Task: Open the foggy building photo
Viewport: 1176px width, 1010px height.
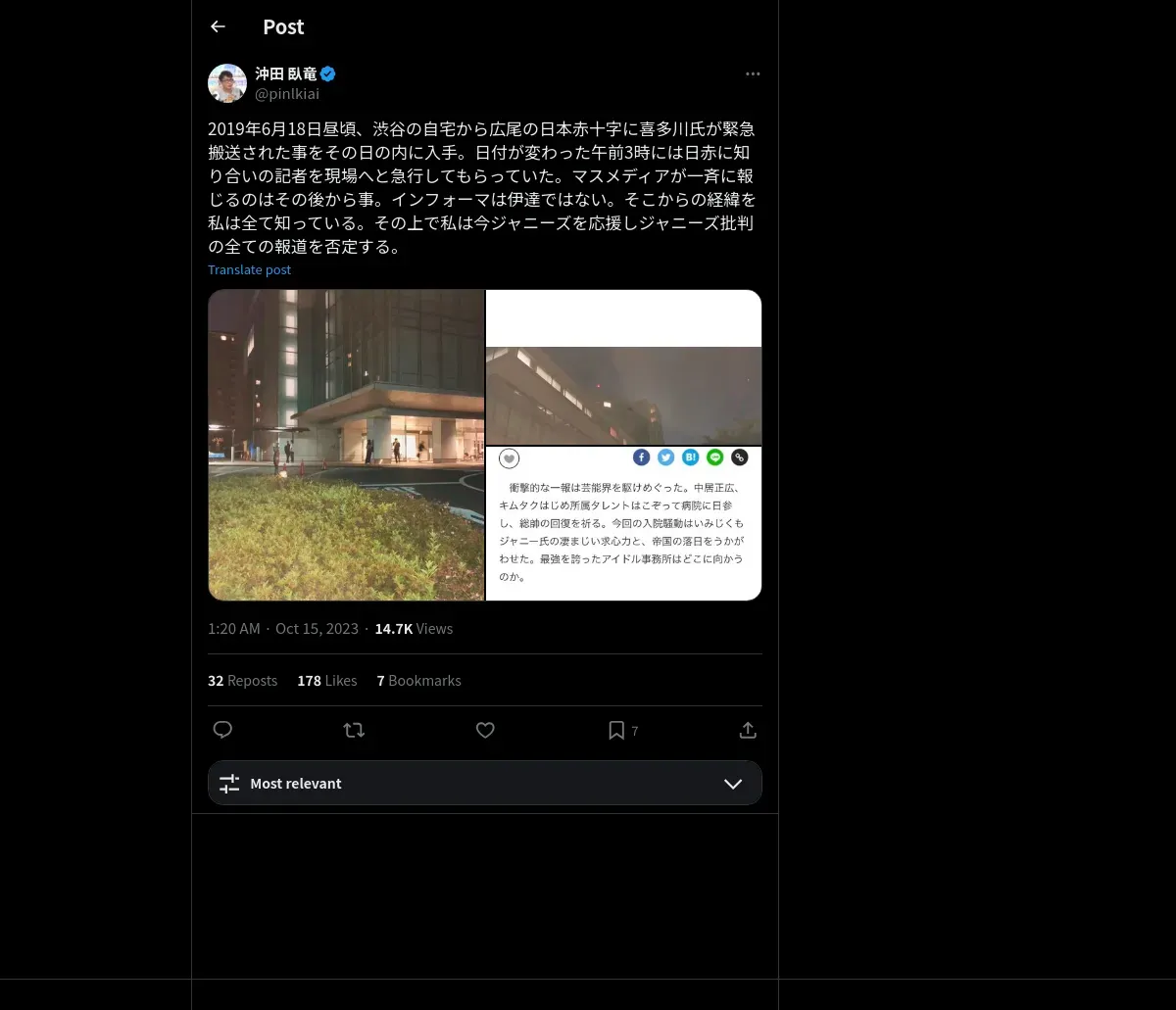Action: point(624,367)
